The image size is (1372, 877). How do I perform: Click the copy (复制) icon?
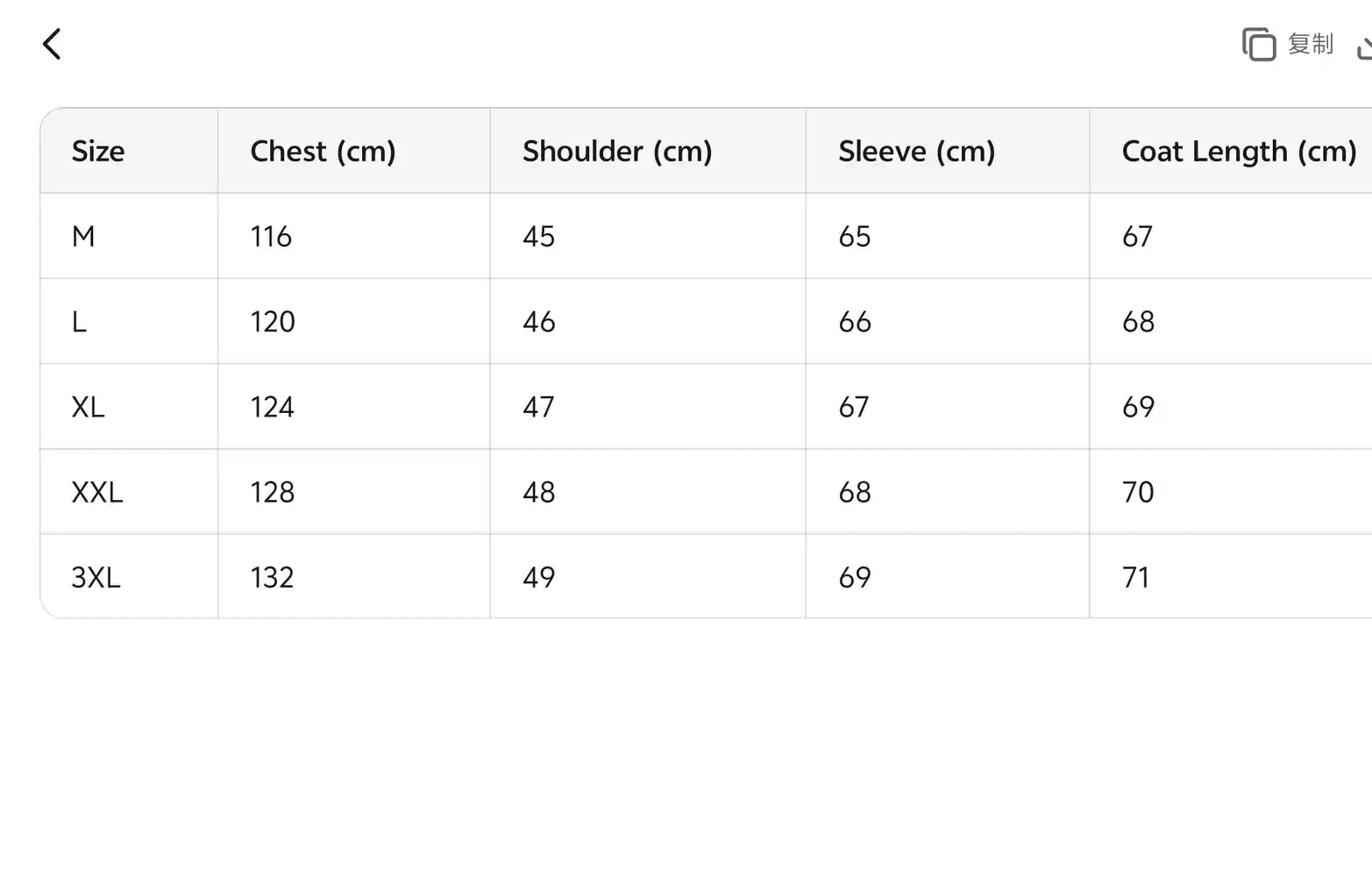[1259, 44]
